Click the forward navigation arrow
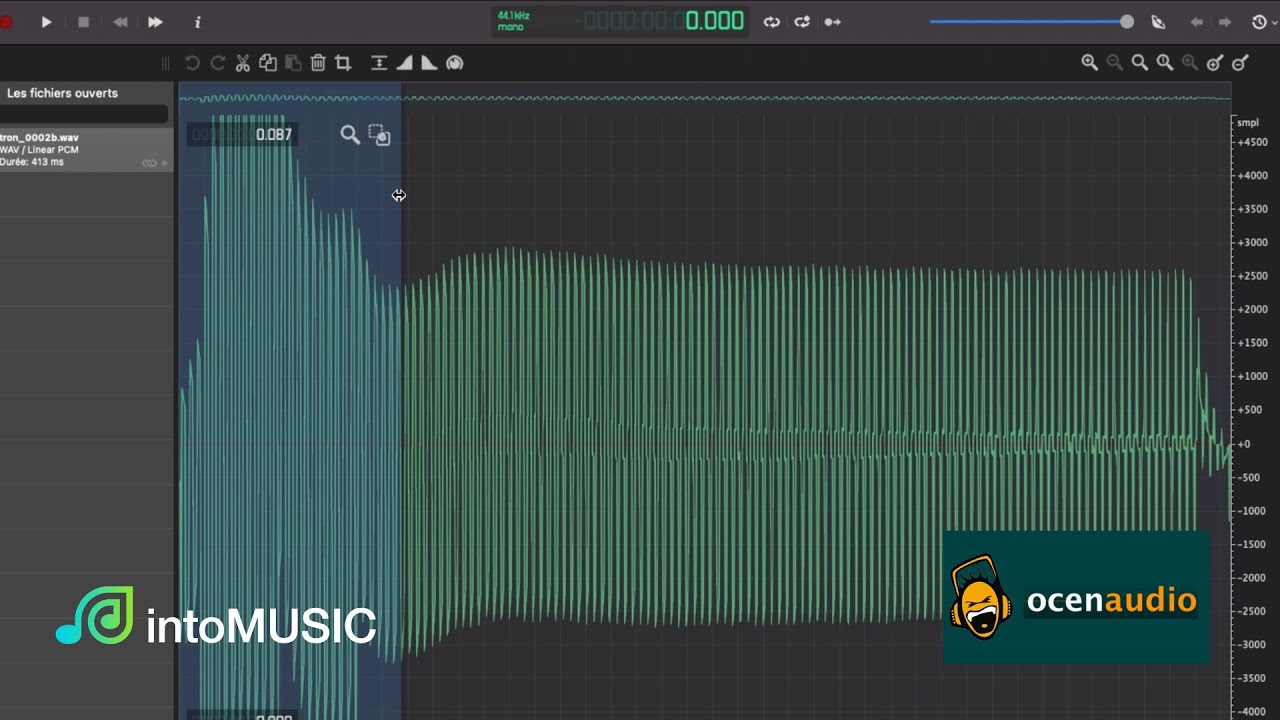Screen dimensions: 1280x720 coord(1225,22)
